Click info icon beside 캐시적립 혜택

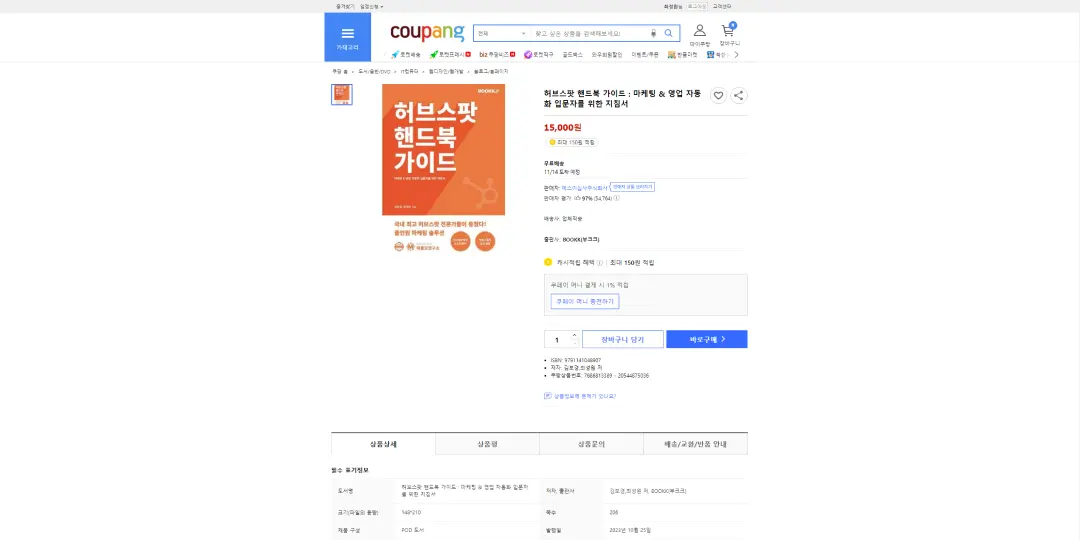click(600, 262)
